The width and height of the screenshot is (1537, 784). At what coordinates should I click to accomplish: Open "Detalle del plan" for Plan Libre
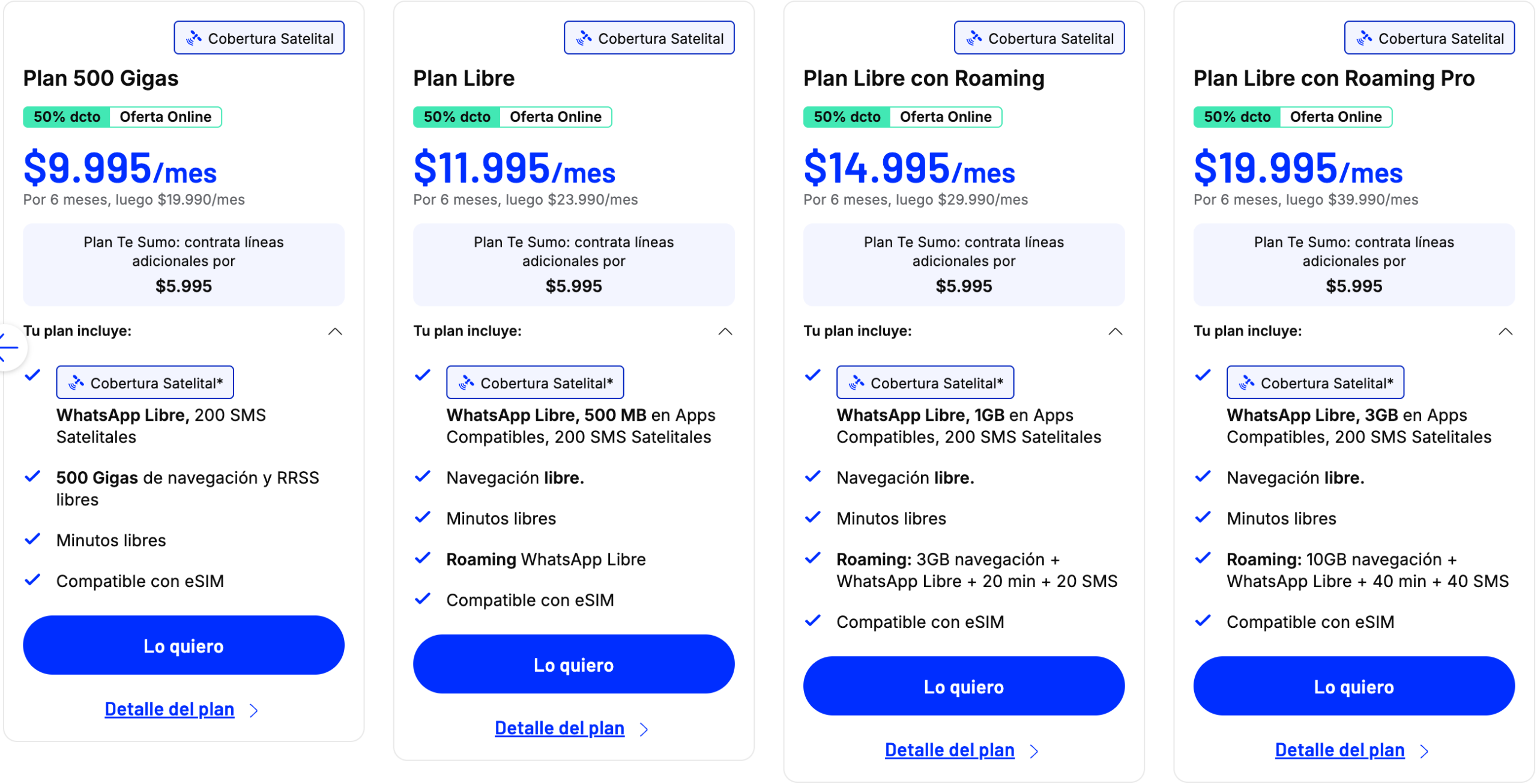tap(559, 728)
